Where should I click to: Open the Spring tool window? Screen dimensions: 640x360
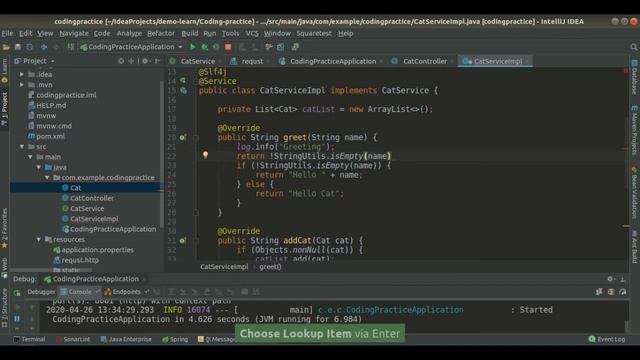175,339
